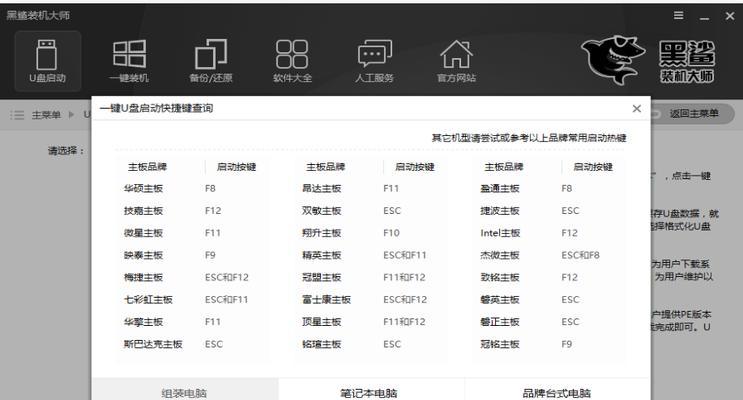The image size is (743, 400).
Task: Select the 顶星主板 entry
Action: coord(321,322)
